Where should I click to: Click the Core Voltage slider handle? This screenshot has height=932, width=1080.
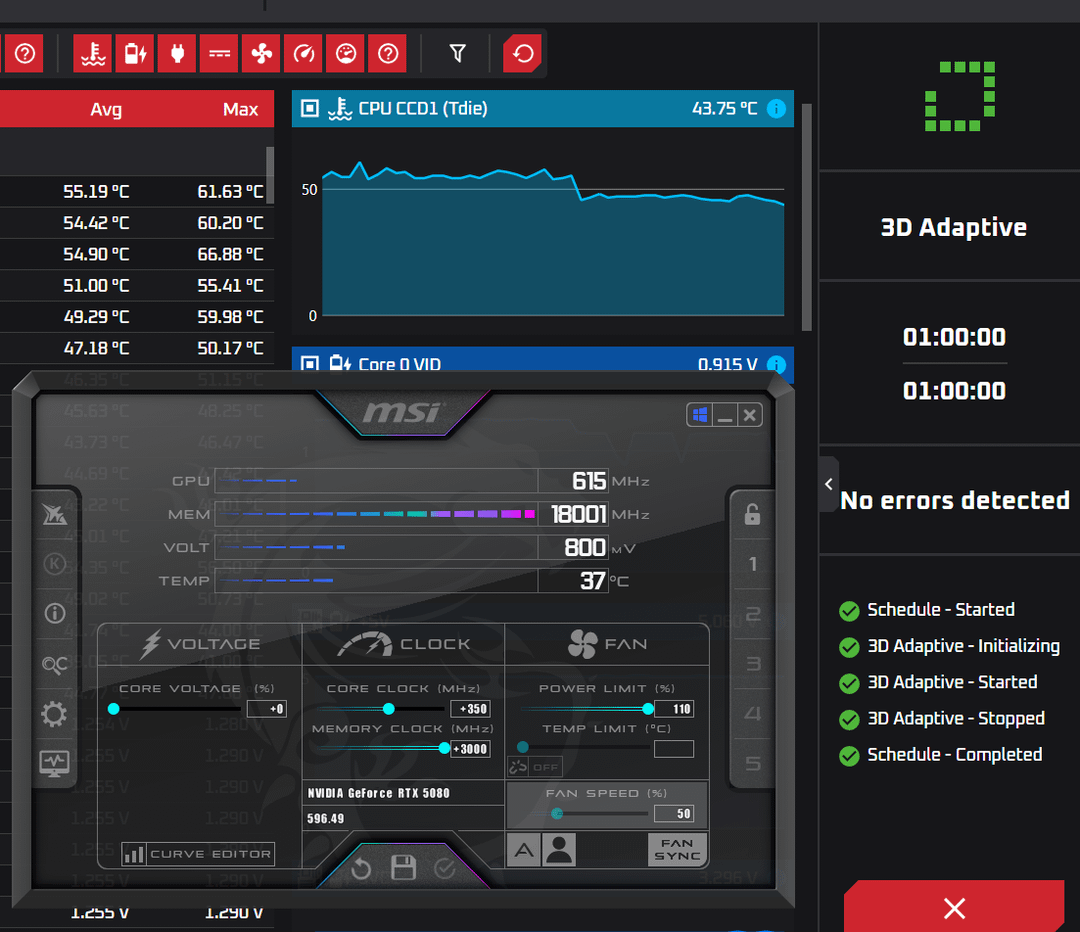click(x=114, y=709)
